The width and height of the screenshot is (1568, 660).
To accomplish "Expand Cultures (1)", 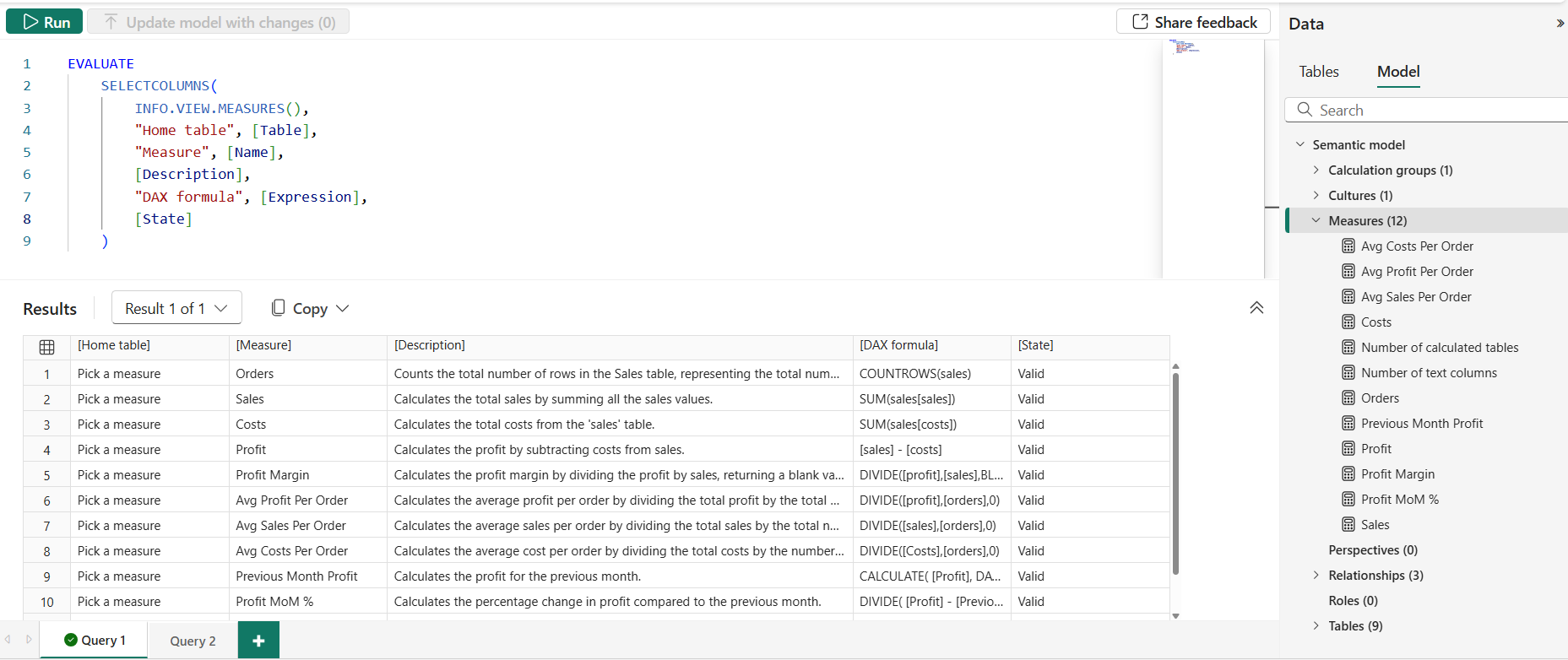I will 1316,195.
